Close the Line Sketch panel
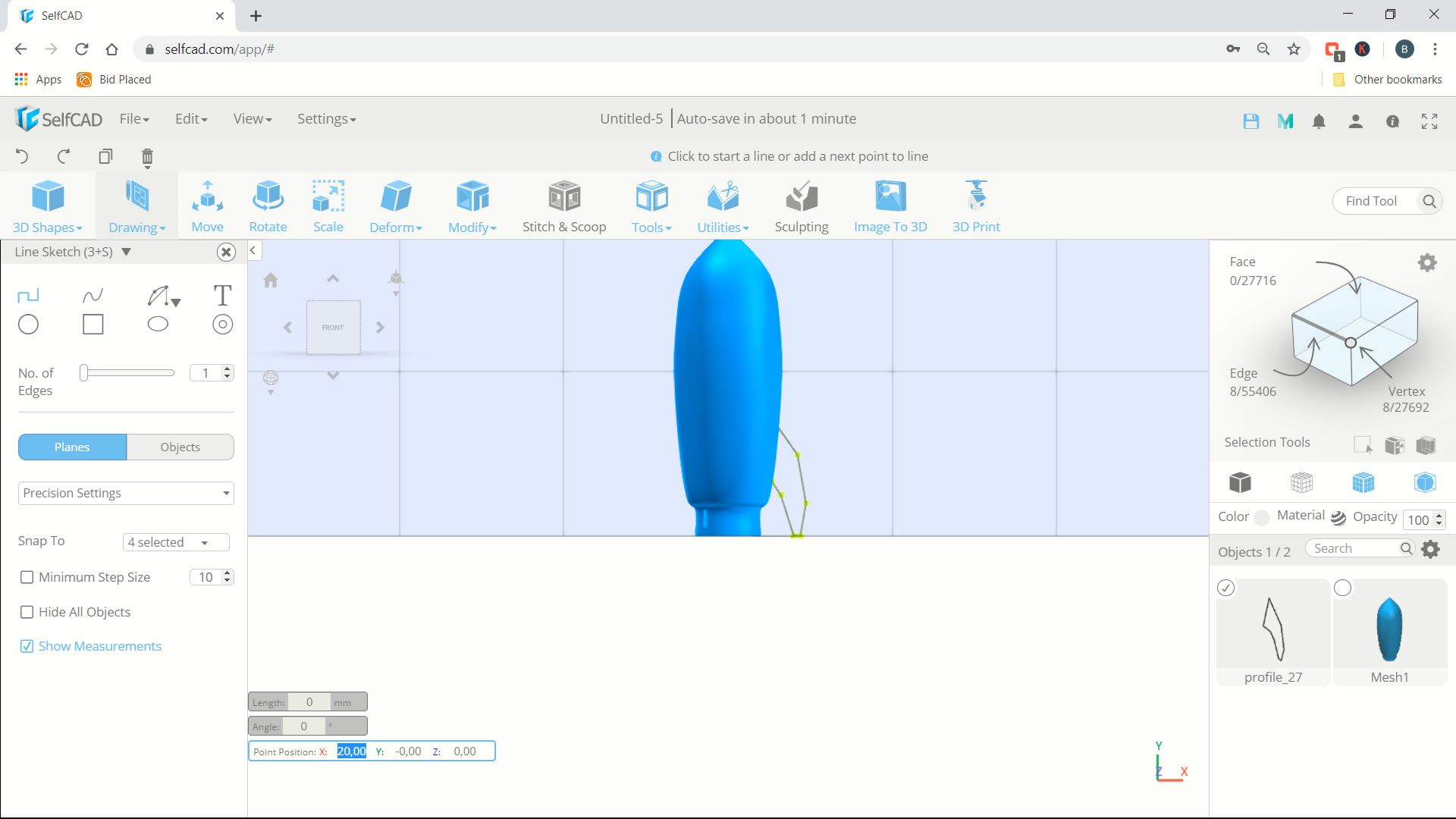The image size is (1456, 819). (225, 252)
